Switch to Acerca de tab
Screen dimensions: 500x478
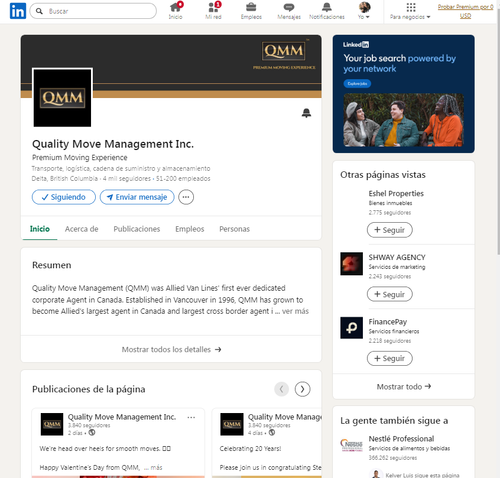click(x=82, y=229)
